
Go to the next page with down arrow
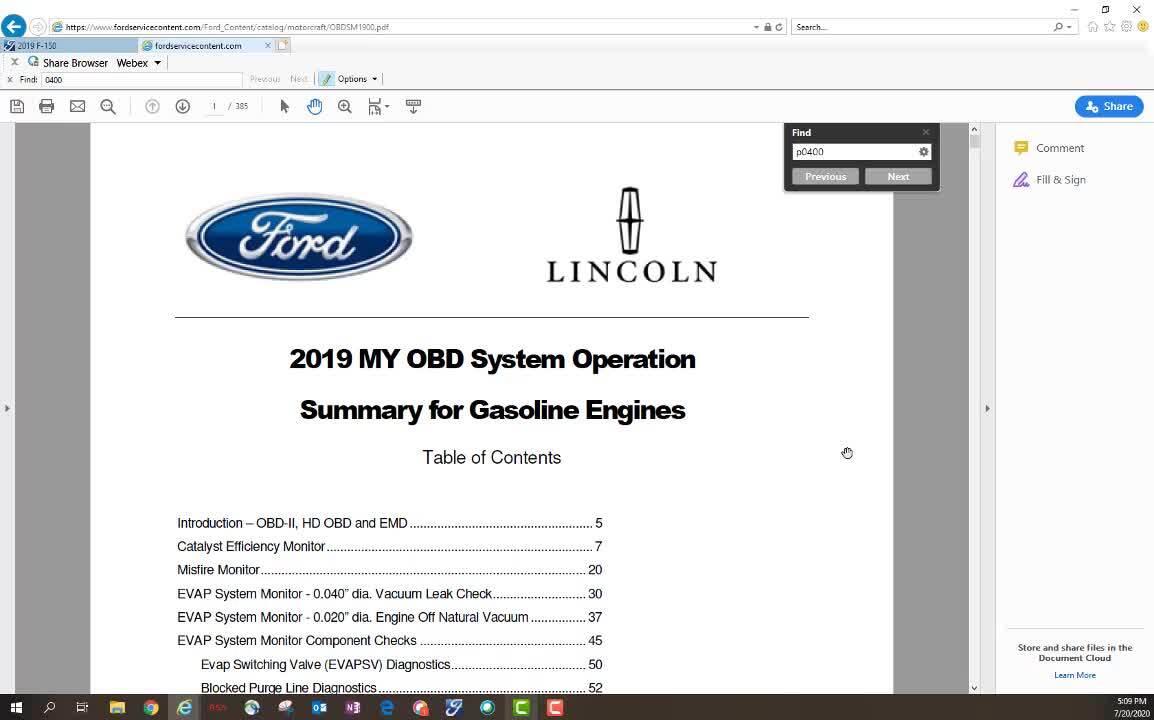click(183, 107)
